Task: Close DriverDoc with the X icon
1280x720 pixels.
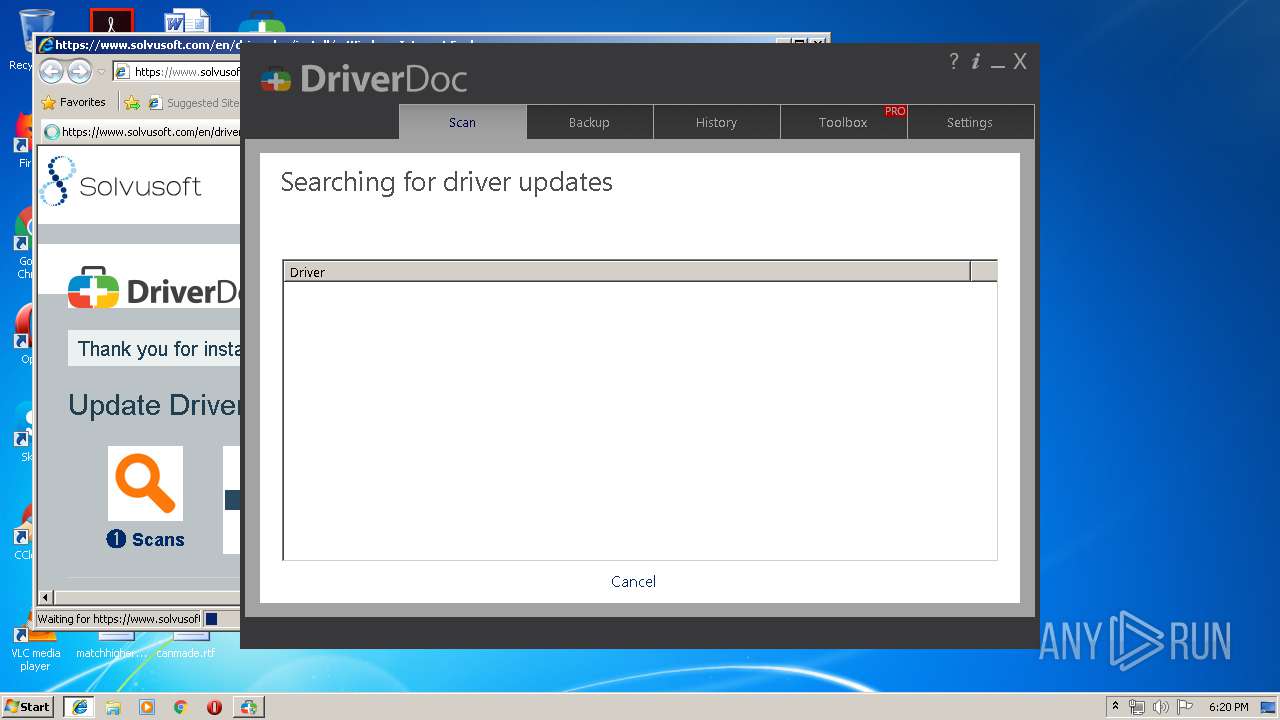Action: point(1020,61)
